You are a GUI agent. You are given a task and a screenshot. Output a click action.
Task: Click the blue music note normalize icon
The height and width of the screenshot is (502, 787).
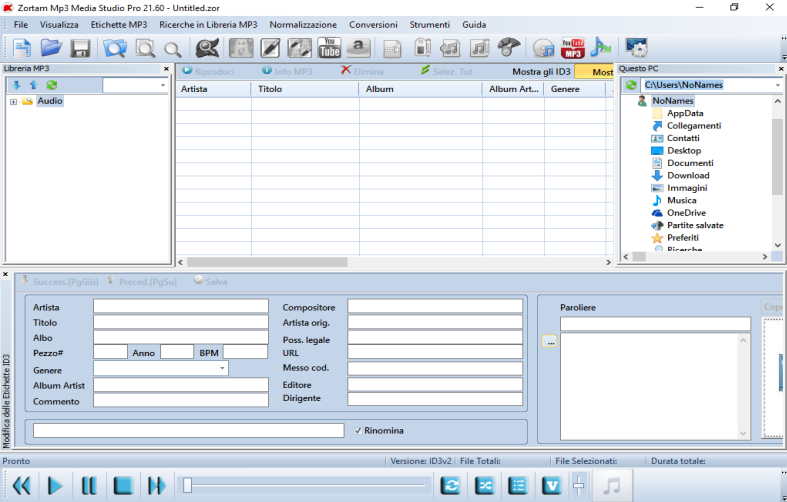tap(601, 48)
